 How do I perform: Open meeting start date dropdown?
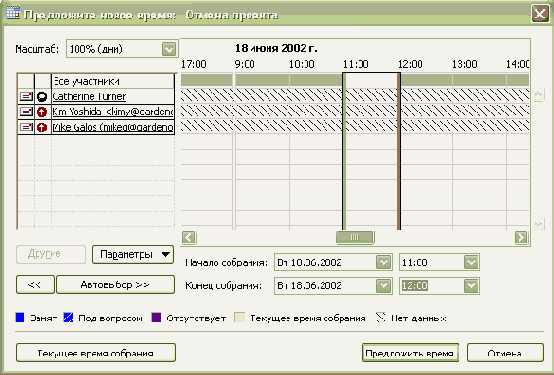tap(383, 262)
